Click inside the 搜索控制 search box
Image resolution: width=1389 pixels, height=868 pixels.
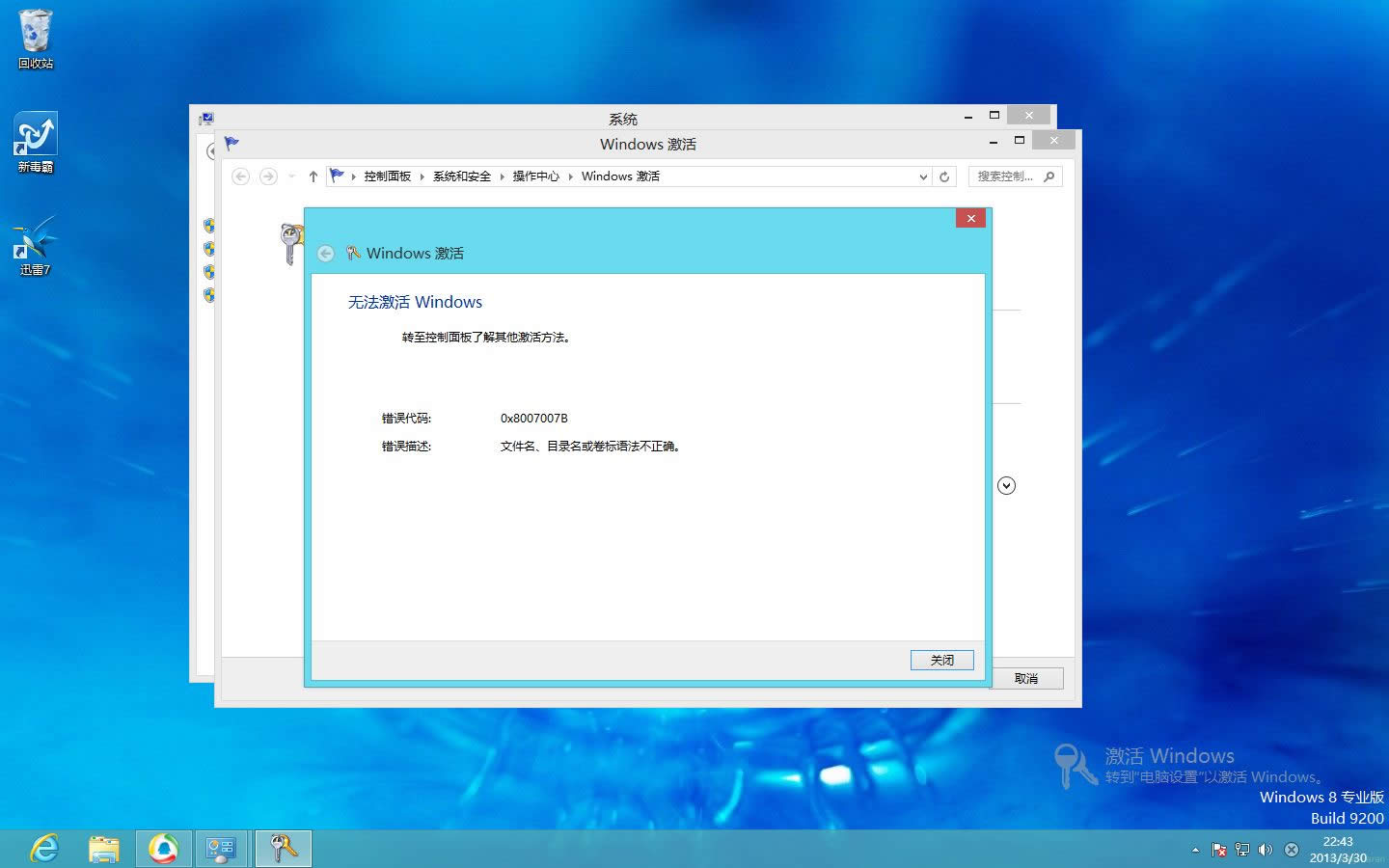[1008, 176]
